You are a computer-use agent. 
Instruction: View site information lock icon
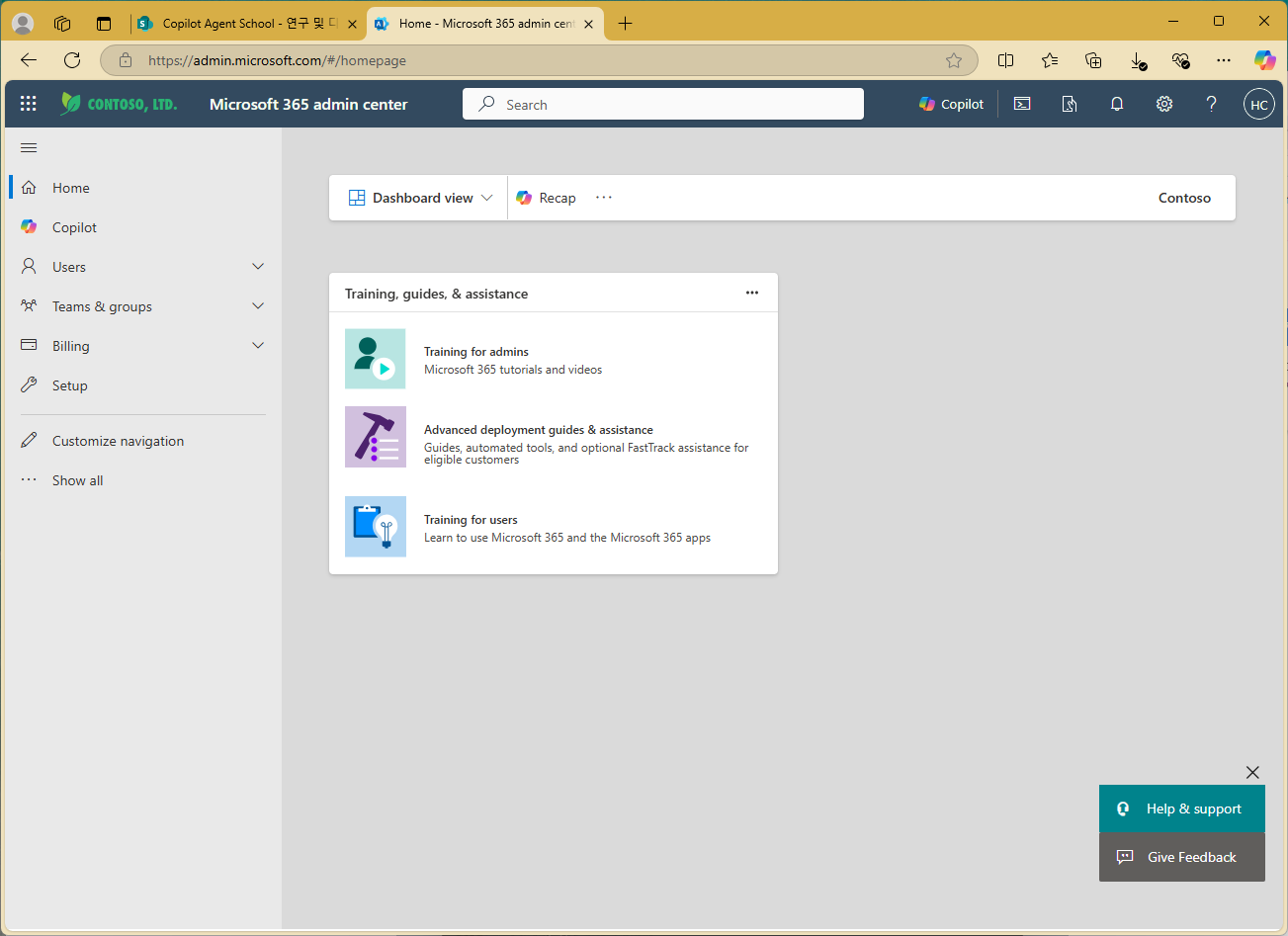tap(126, 60)
